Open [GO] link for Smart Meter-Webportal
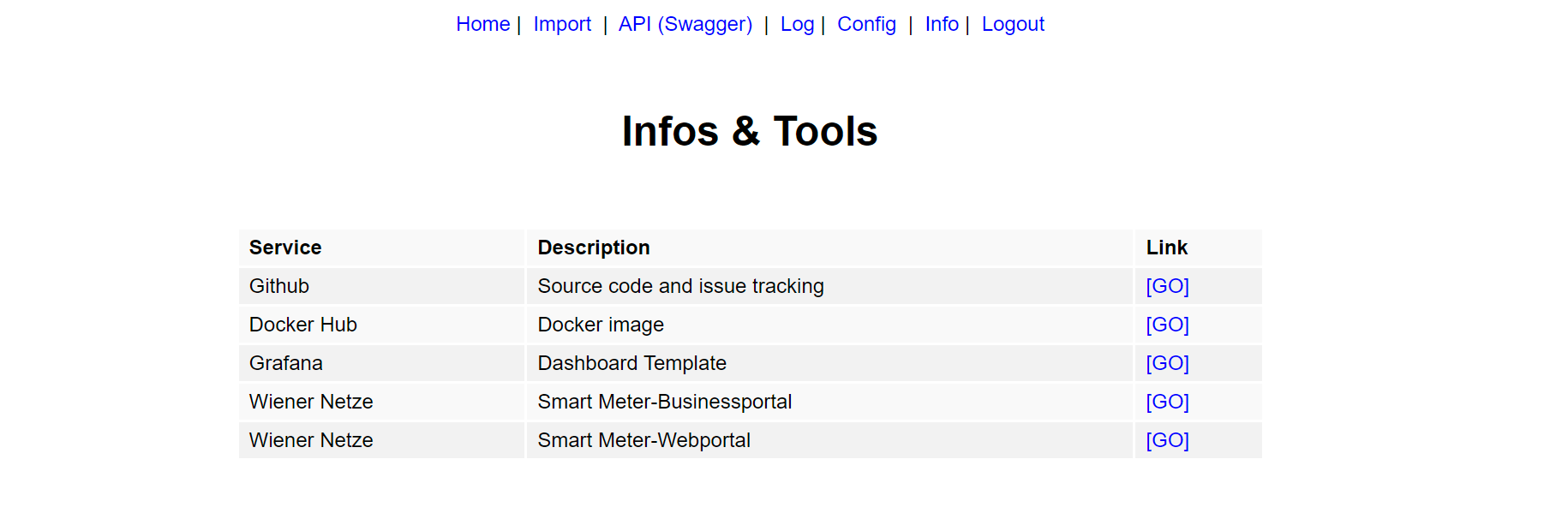Screen dimensions: 1568x525 tap(1167, 440)
